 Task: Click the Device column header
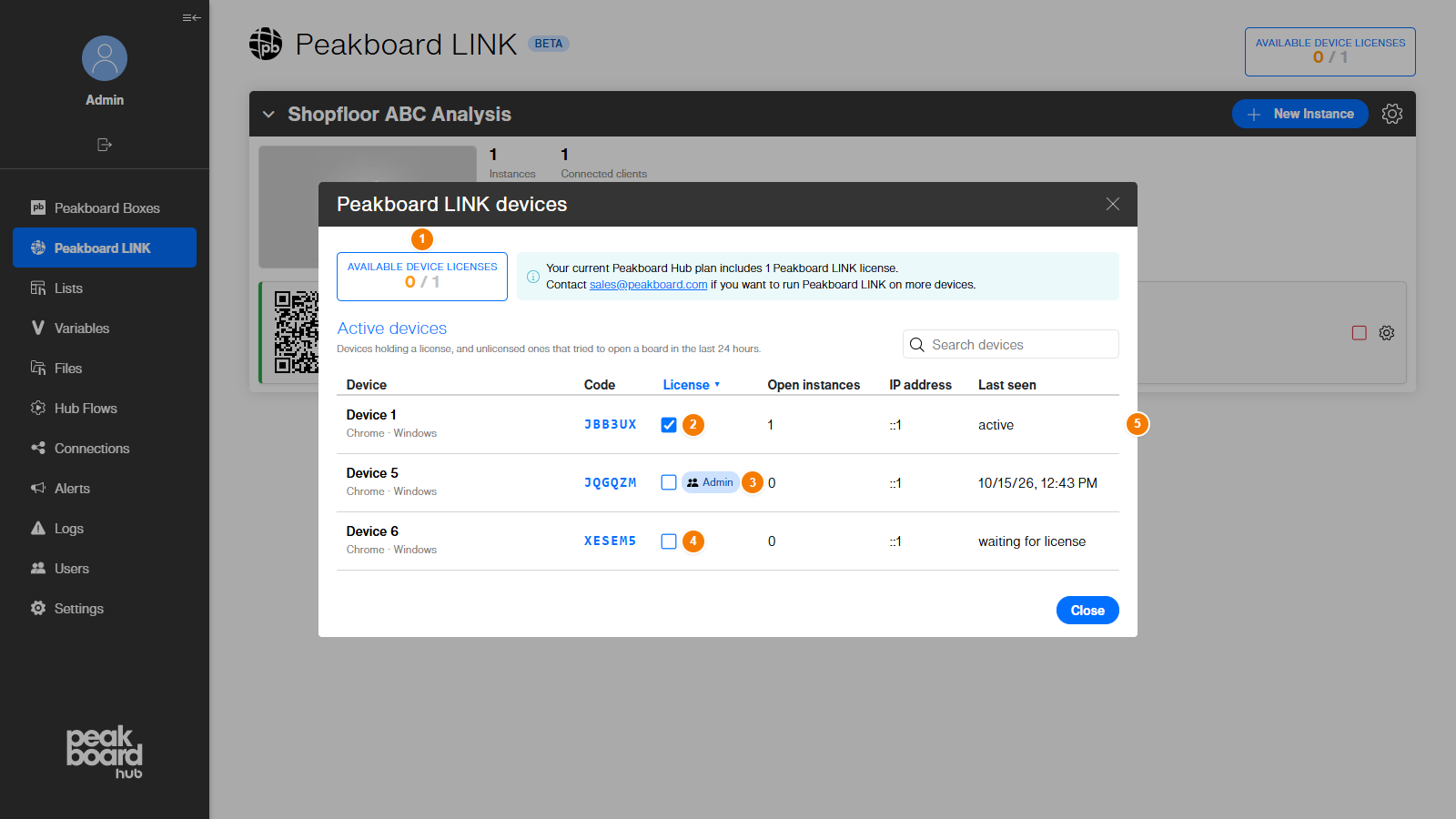[x=367, y=385]
